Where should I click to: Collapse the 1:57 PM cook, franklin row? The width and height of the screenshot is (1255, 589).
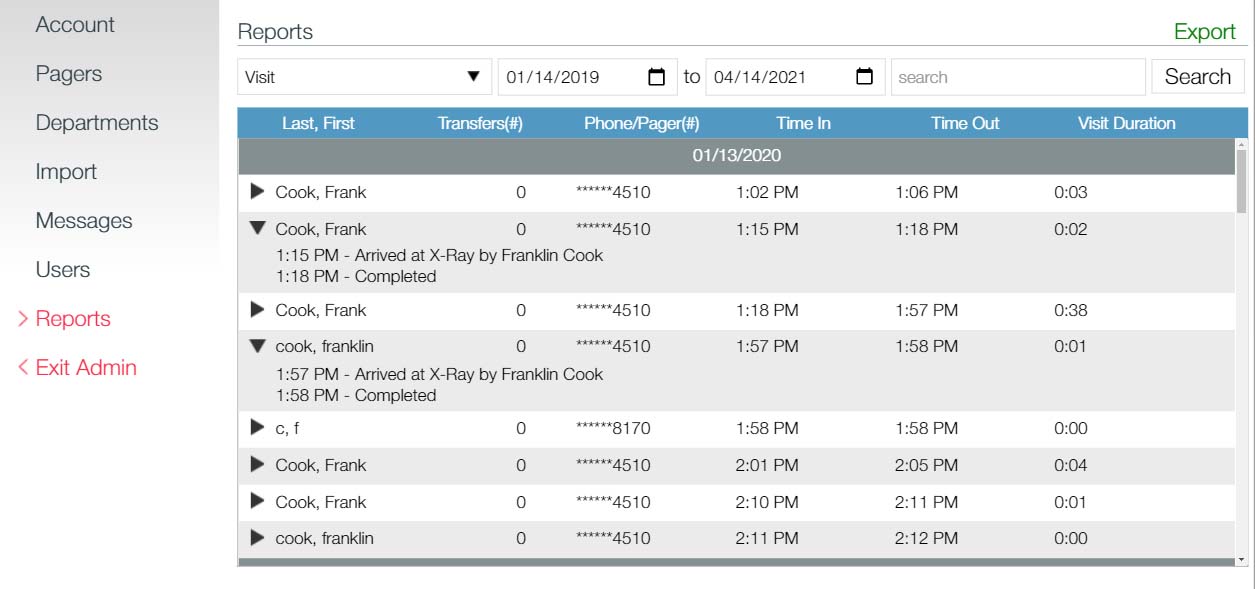(258, 346)
